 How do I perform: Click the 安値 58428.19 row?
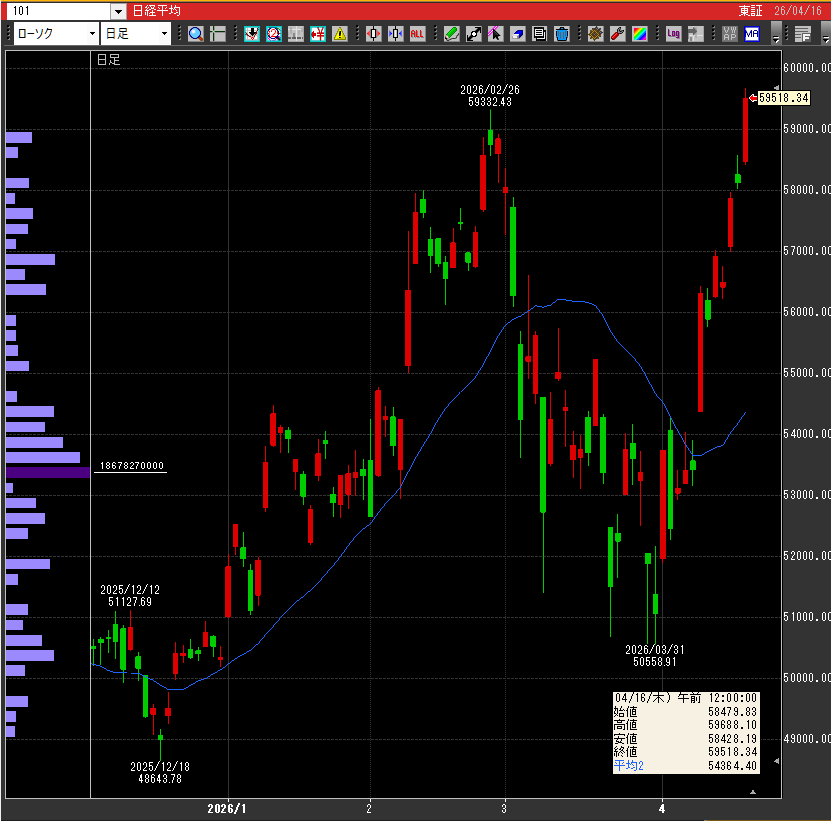(686, 738)
